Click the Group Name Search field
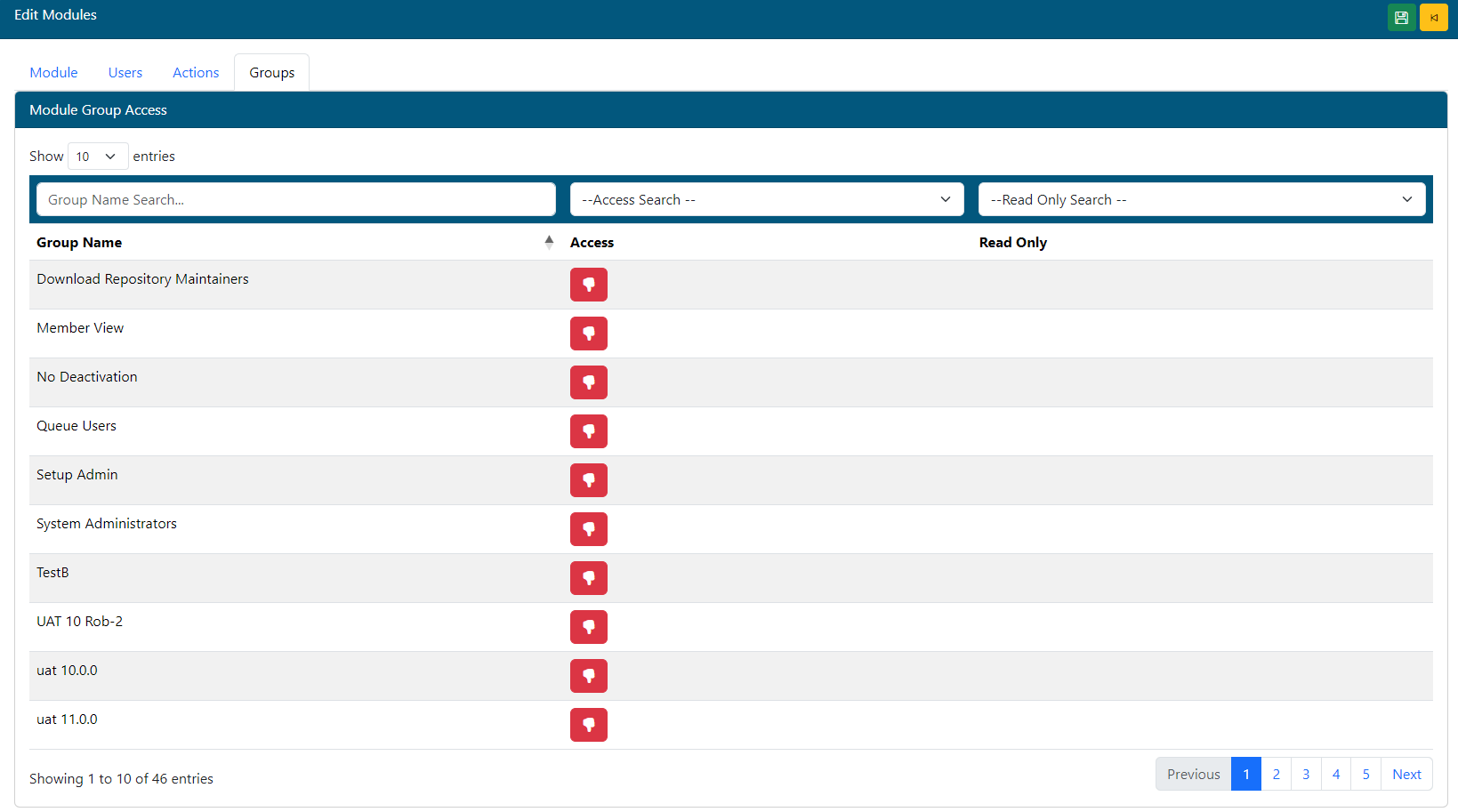1458x812 pixels. pyautogui.click(x=295, y=199)
